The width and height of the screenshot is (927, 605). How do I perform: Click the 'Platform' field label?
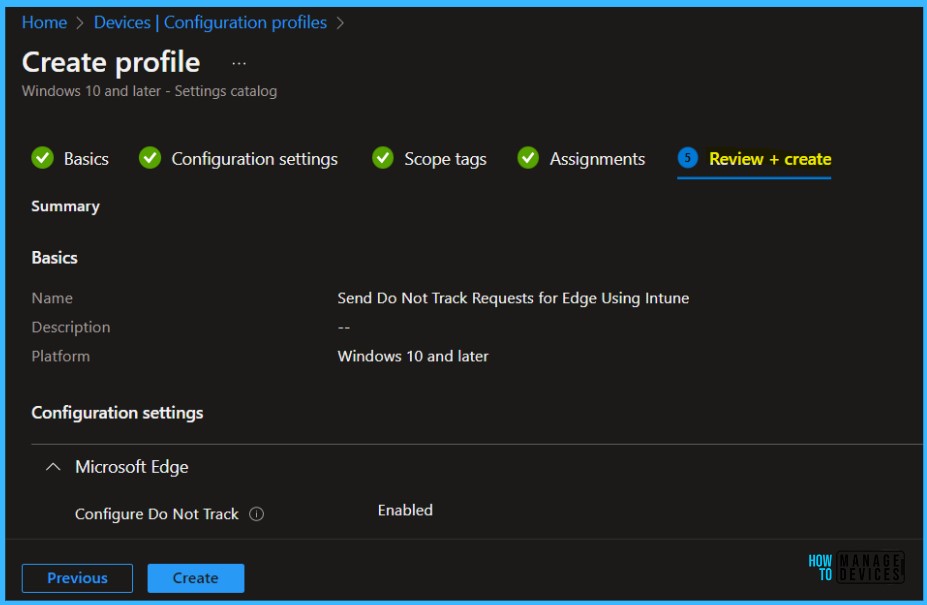click(x=60, y=356)
